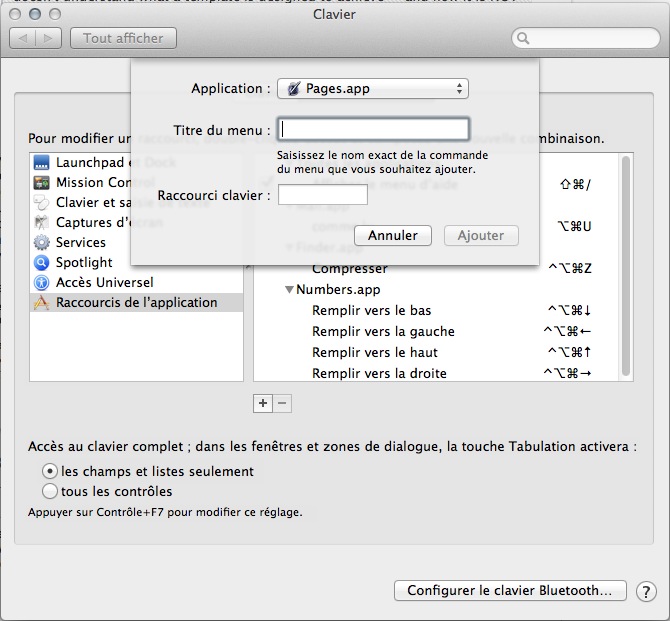Click the ⇧⌘/ shortcut value
670x621 pixels.
(x=575, y=184)
